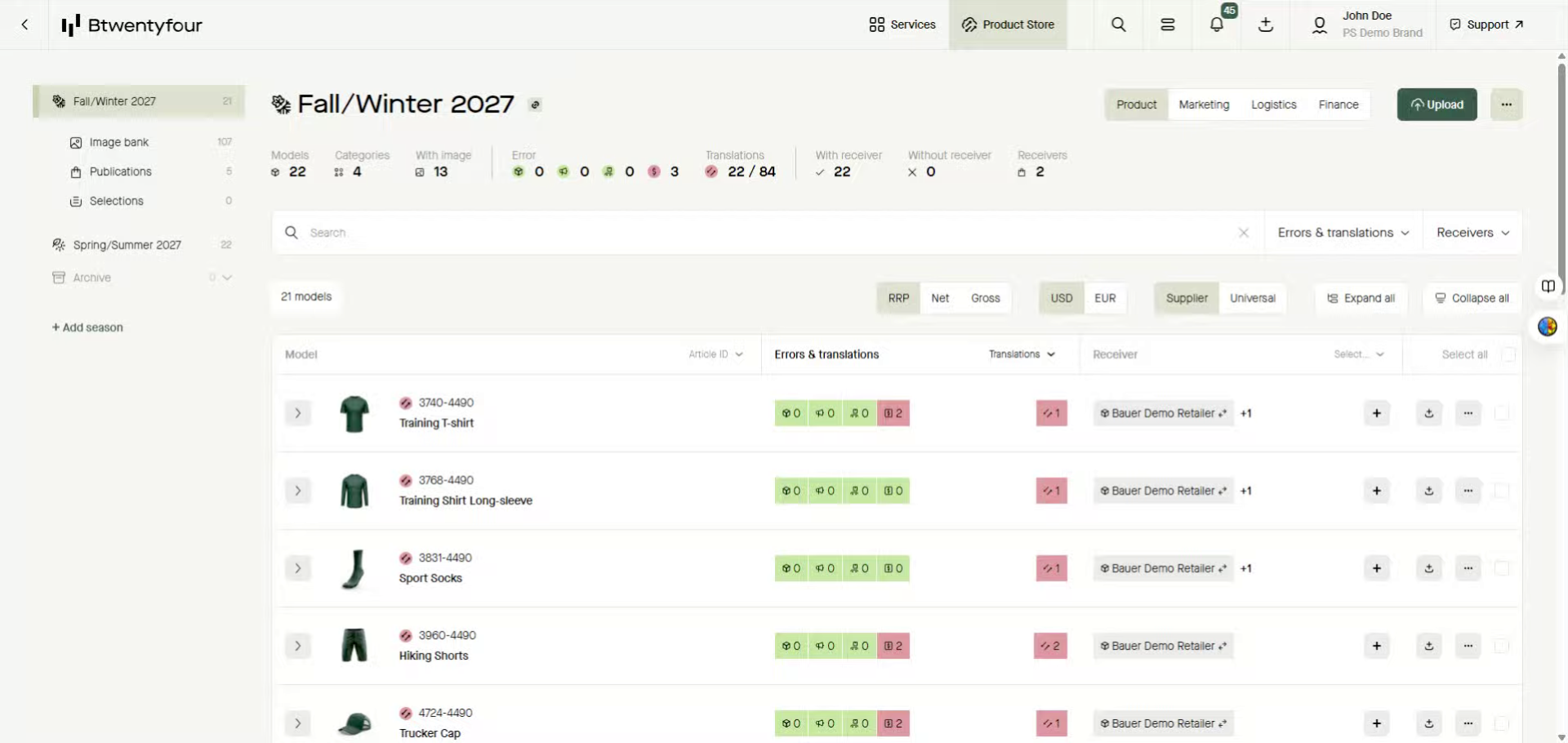Open the book icon on right edge
This screenshot has width=1568, height=743.
pos(1548,286)
